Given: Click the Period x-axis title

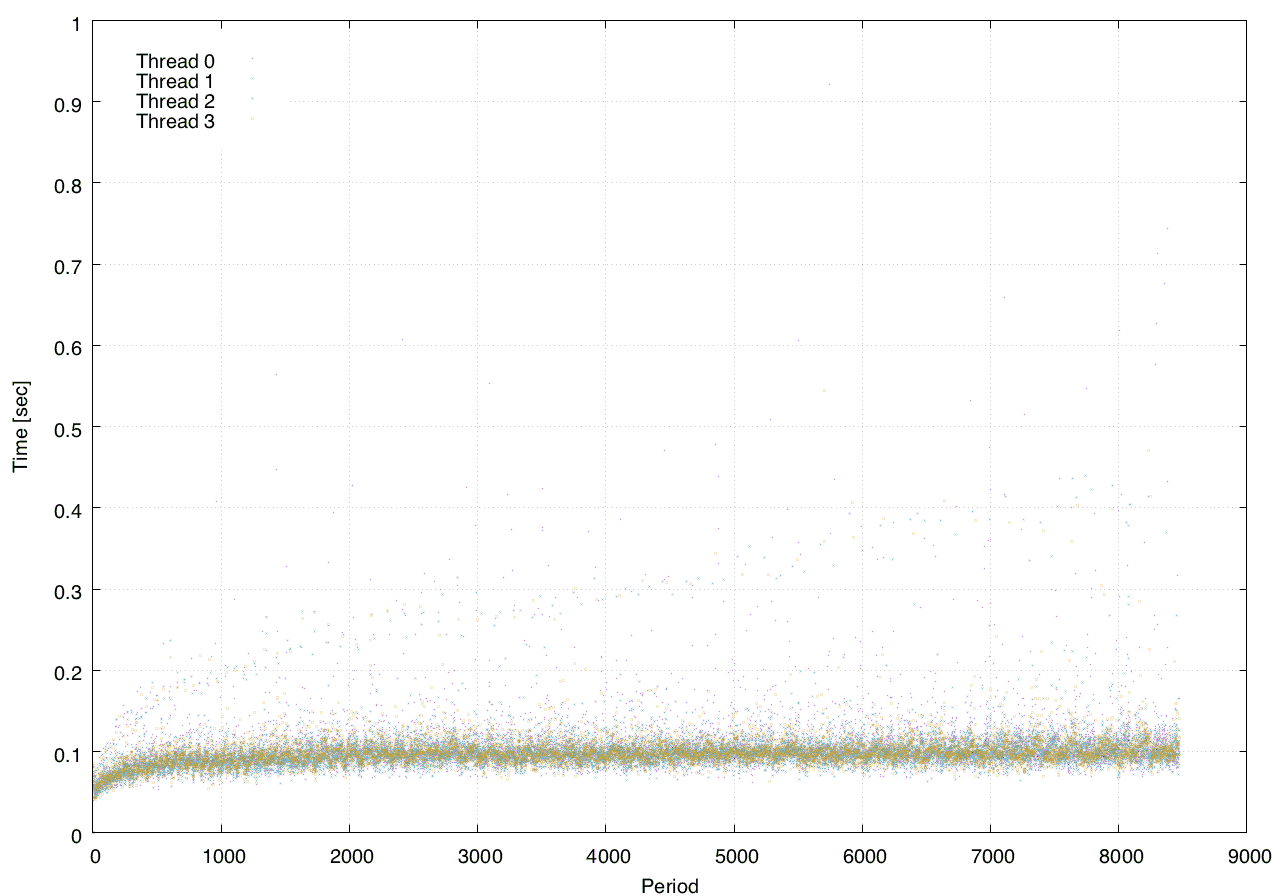Looking at the screenshot, I should (669, 885).
